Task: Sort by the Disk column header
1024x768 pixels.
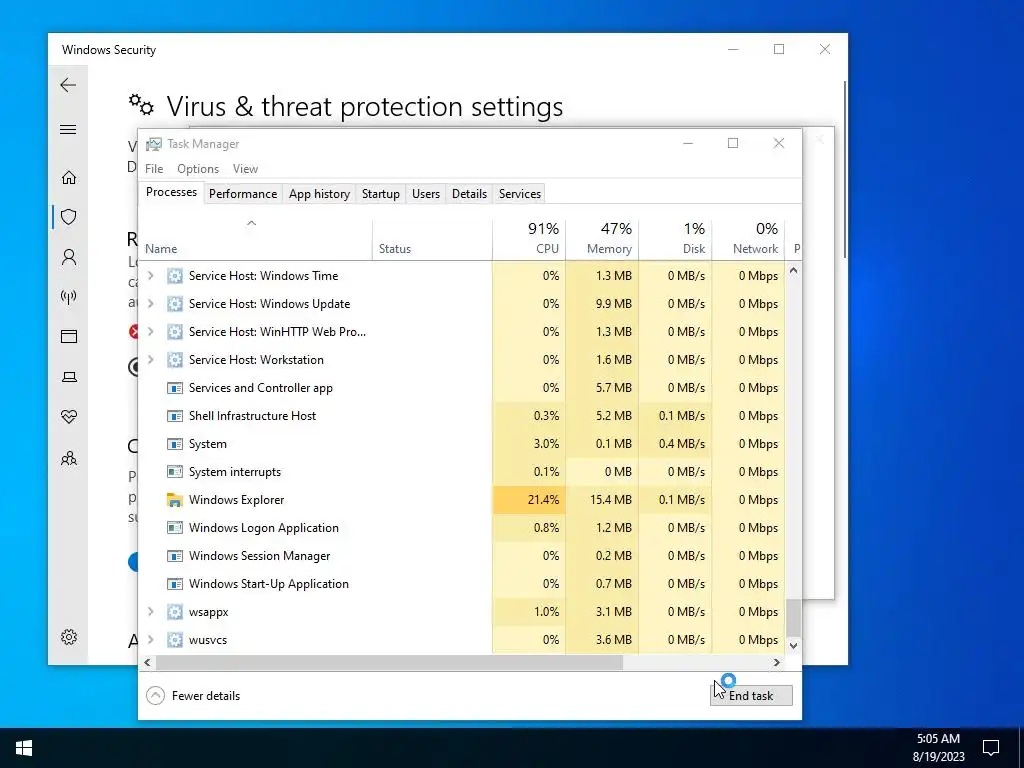Action: pyautogui.click(x=675, y=238)
